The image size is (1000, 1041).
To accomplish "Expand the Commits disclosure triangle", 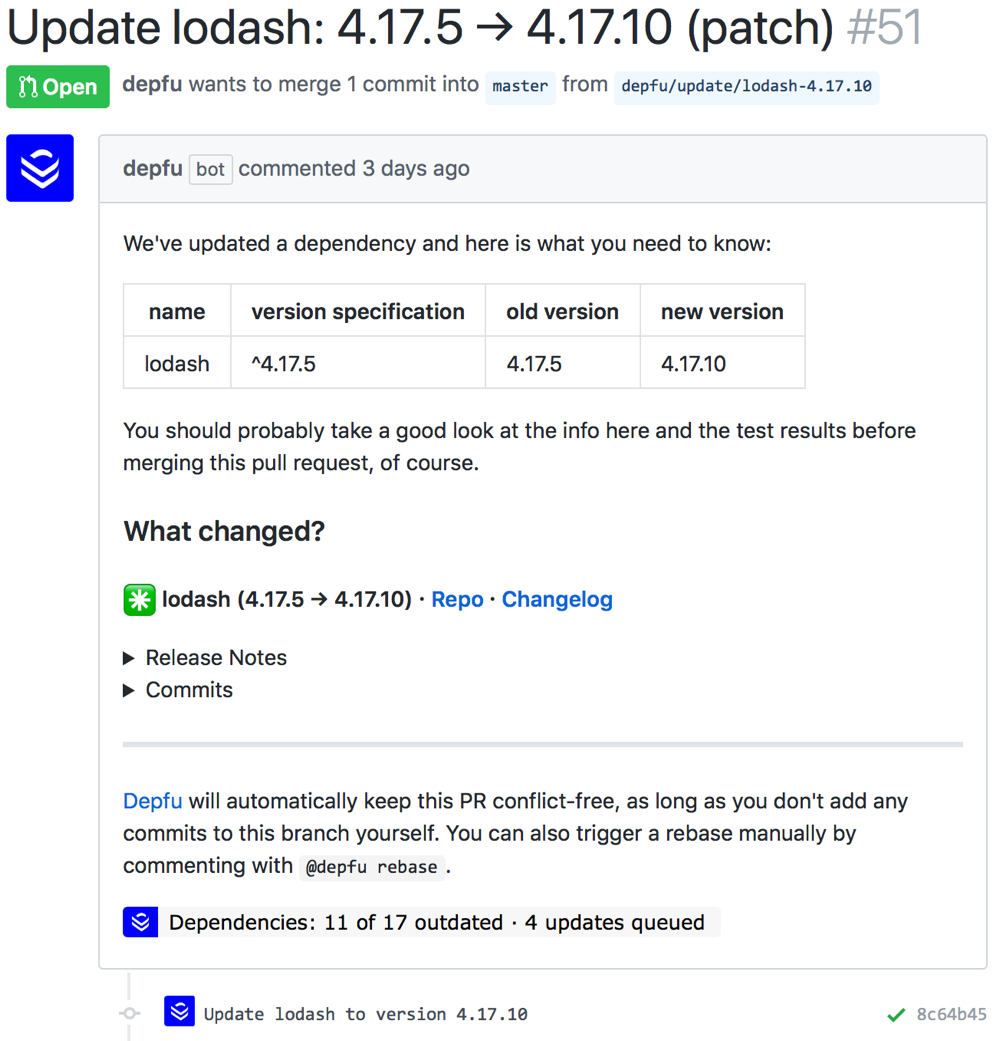I will (x=129, y=690).
